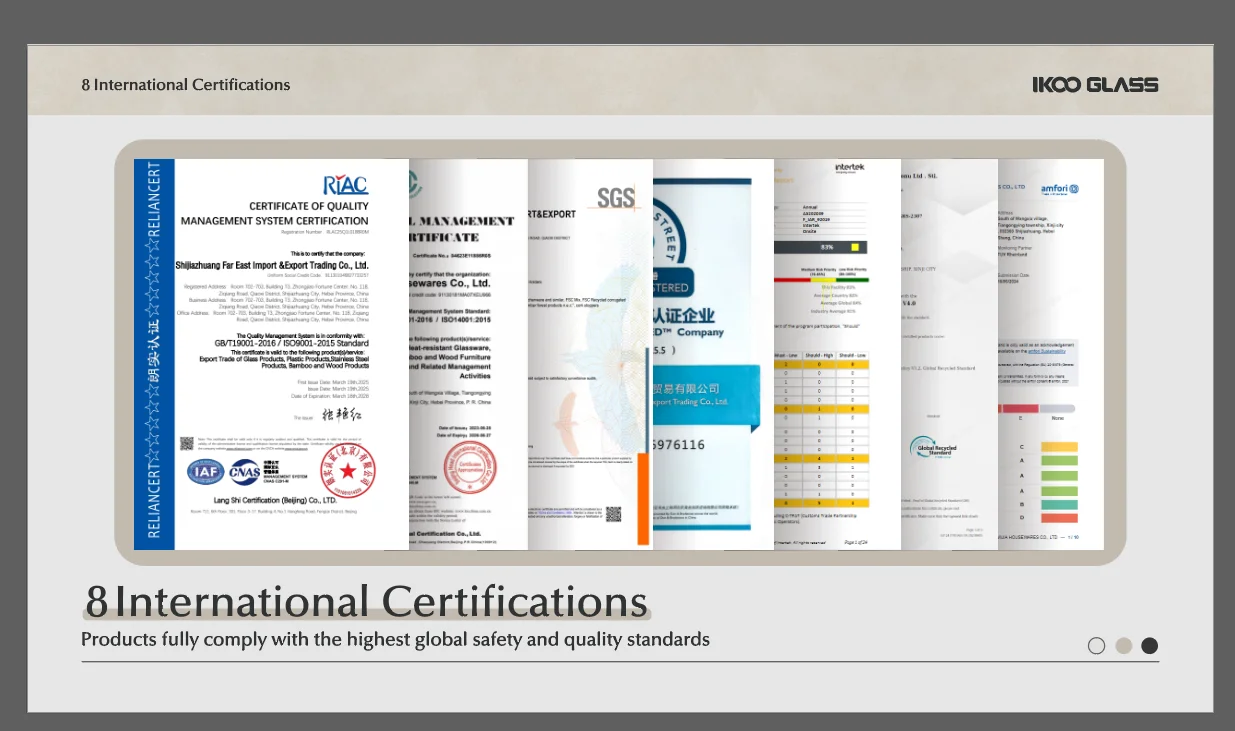Screen dimensions: 1235x731
Task: Select the dark filled carousel dot
Action: coord(1150,646)
